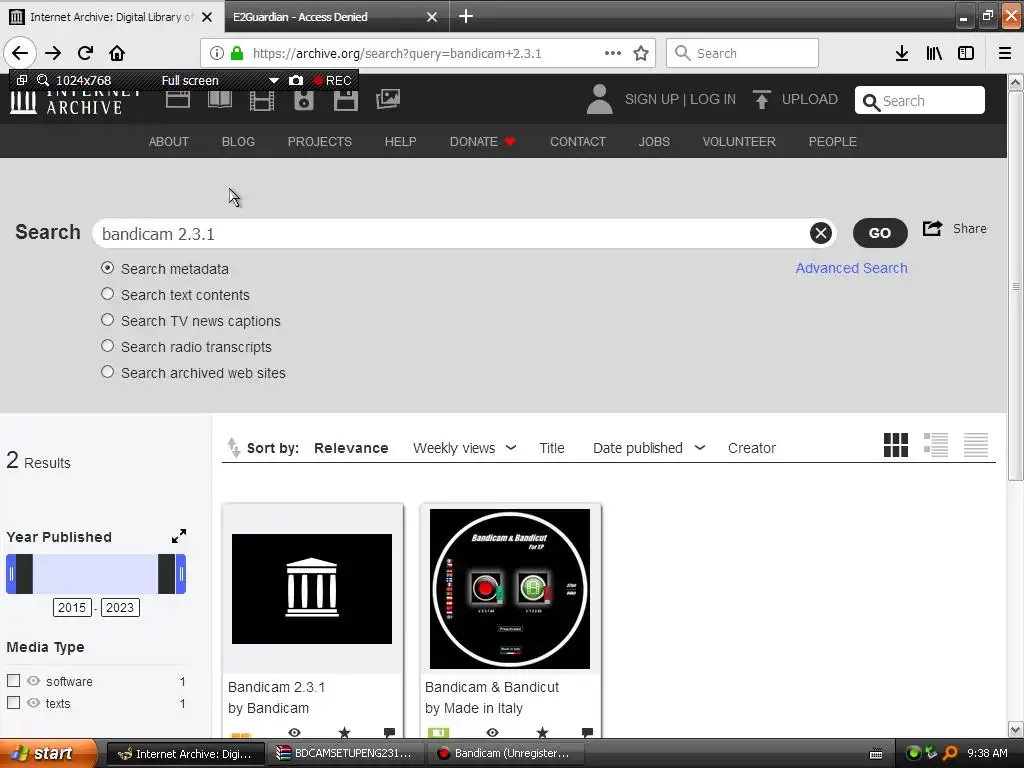The height and width of the screenshot is (768, 1024).
Task: Open PROJECTS in the navigation bar
Action: coord(319,142)
